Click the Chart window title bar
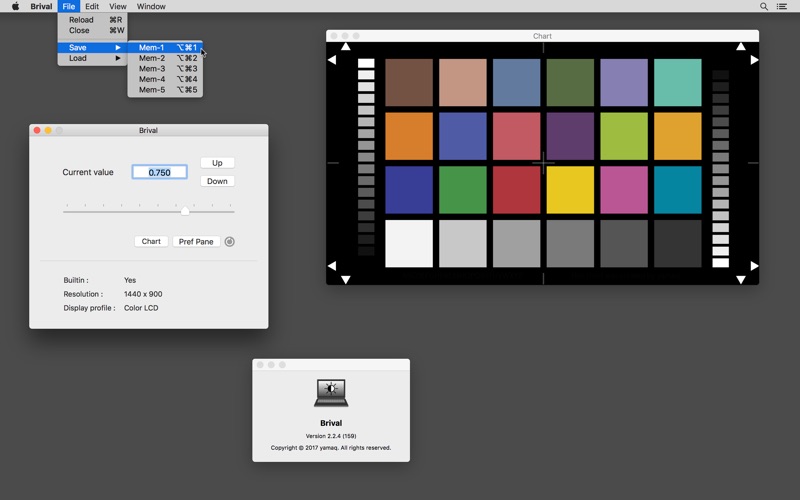The width and height of the screenshot is (800, 500). click(x=542, y=36)
